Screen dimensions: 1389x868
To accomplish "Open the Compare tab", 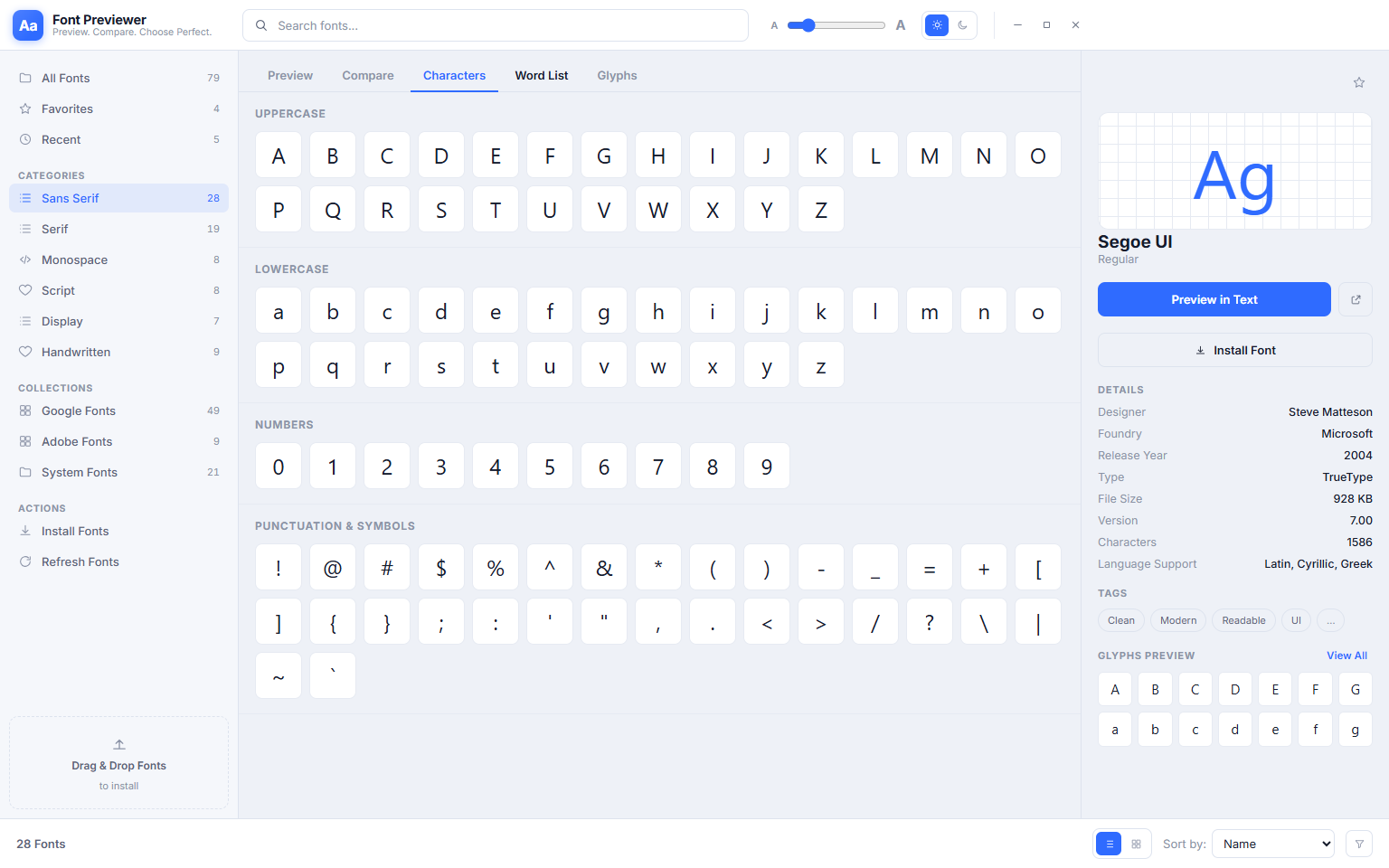I will [368, 76].
